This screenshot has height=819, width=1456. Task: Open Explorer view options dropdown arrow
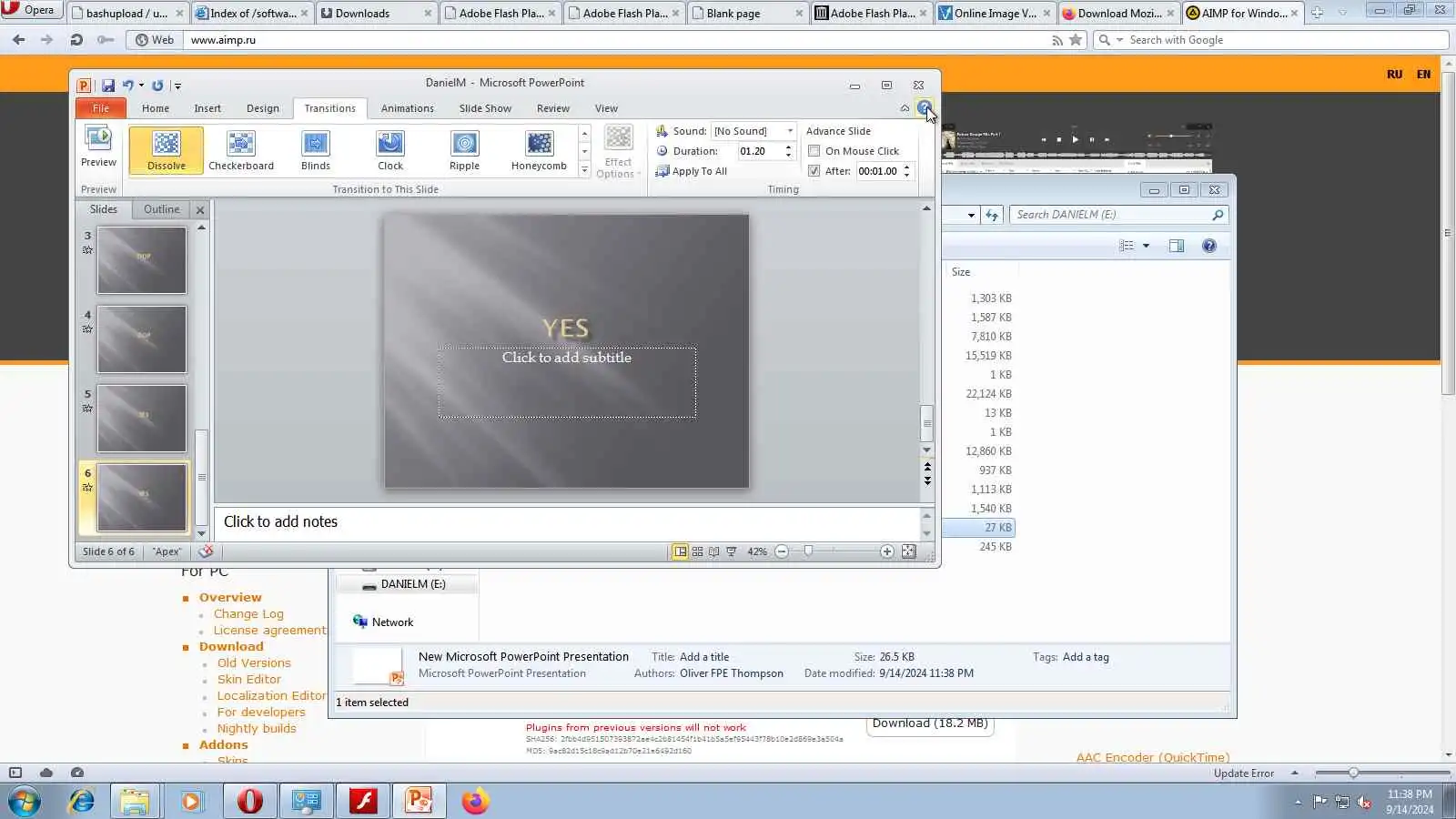[1146, 246]
